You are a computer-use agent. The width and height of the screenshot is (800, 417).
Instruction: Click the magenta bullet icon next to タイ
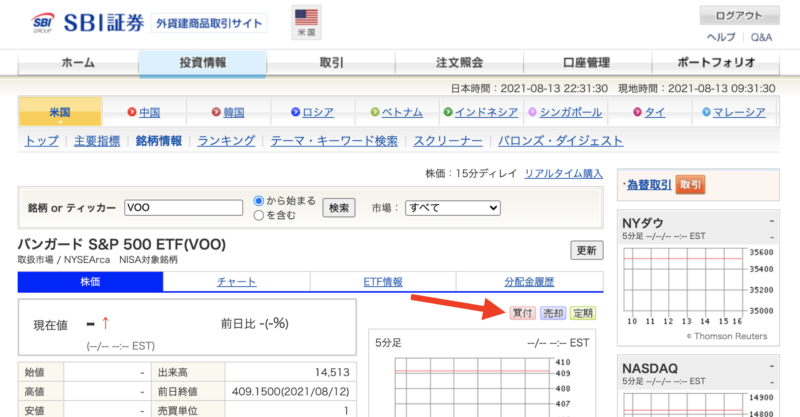[x=637, y=112]
